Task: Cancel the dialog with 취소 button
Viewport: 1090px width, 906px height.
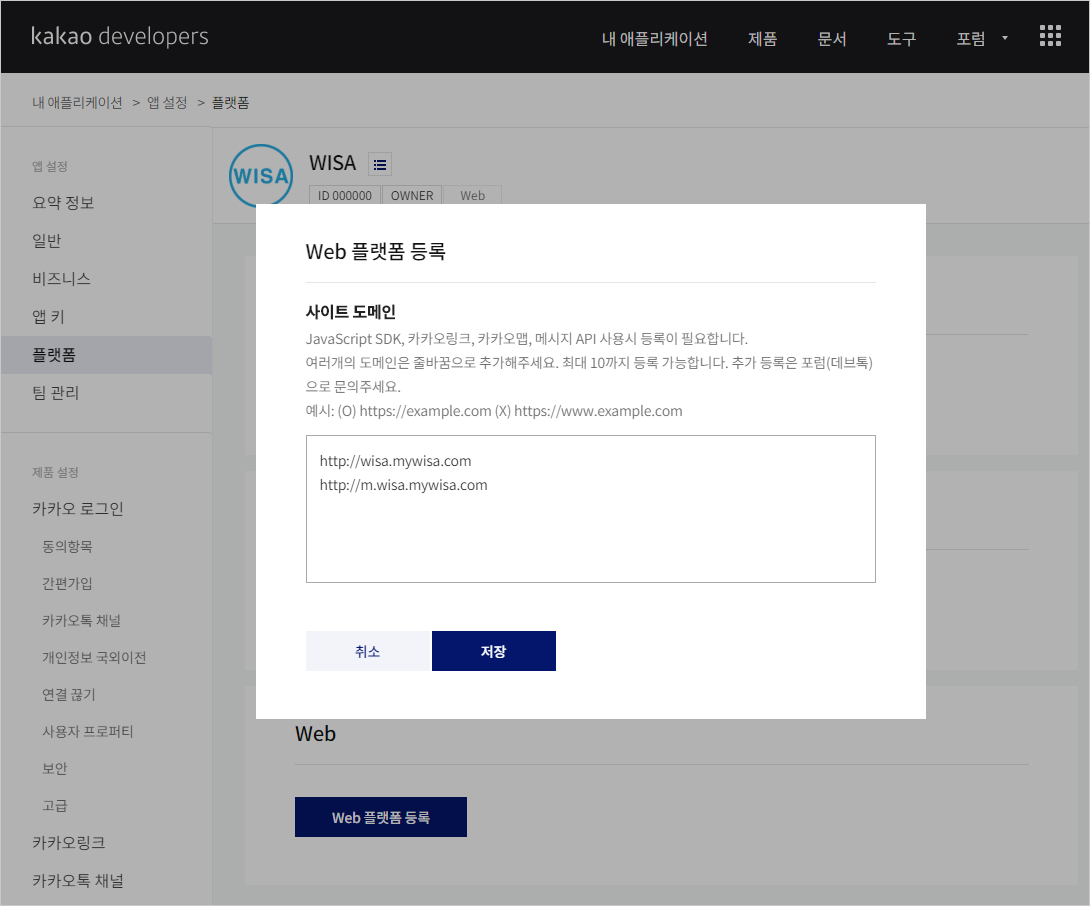Action: [367, 651]
